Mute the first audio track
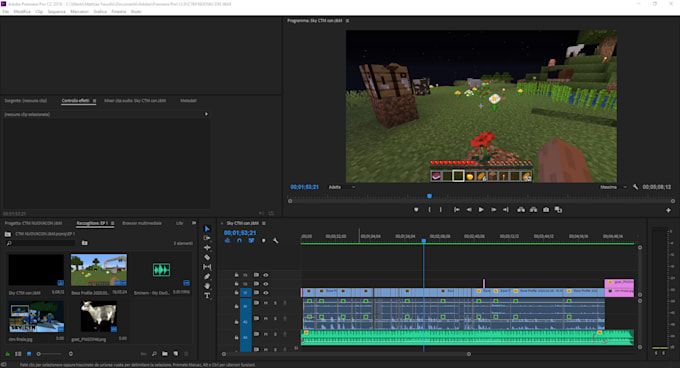This screenshot has height=368, width=680. tap(266, 303)
